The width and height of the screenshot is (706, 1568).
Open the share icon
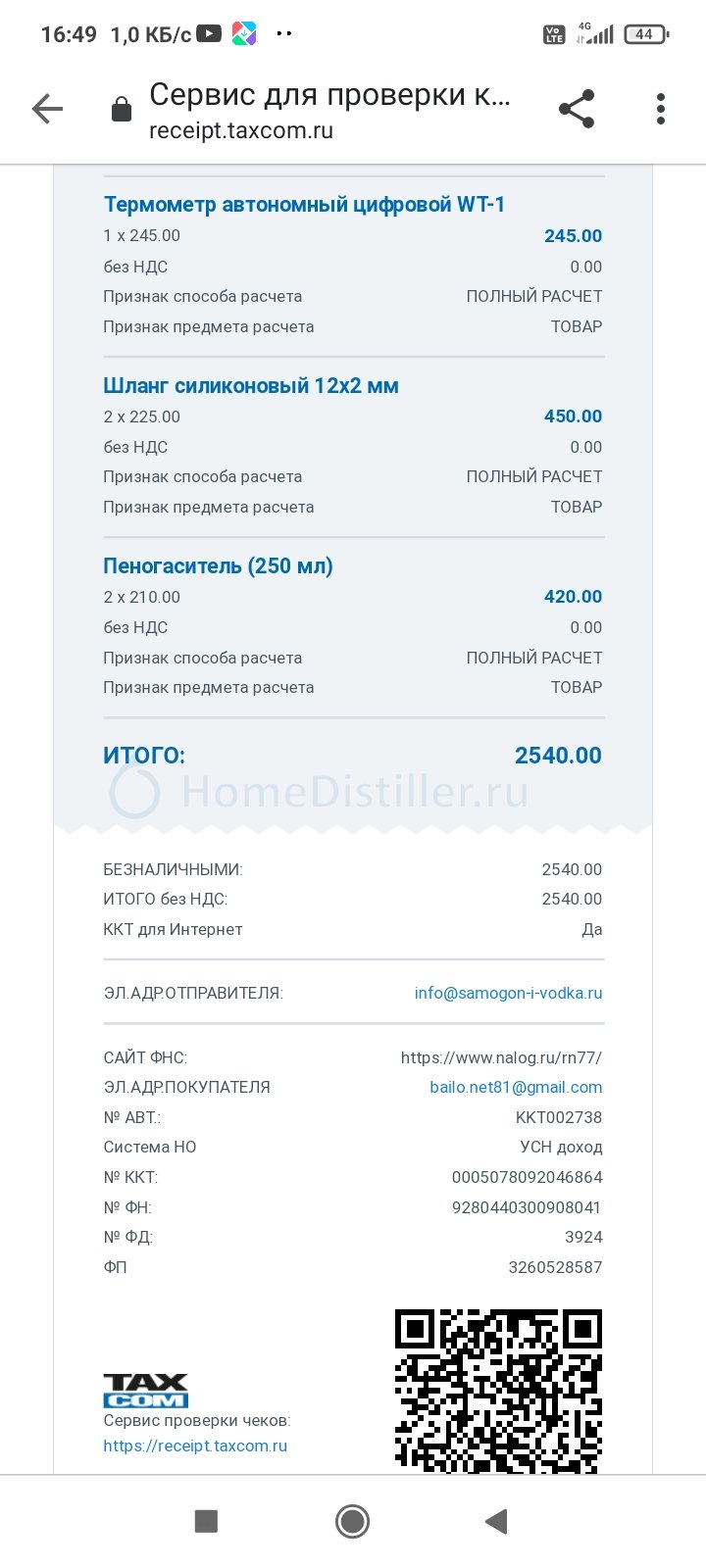click(577, 109)
